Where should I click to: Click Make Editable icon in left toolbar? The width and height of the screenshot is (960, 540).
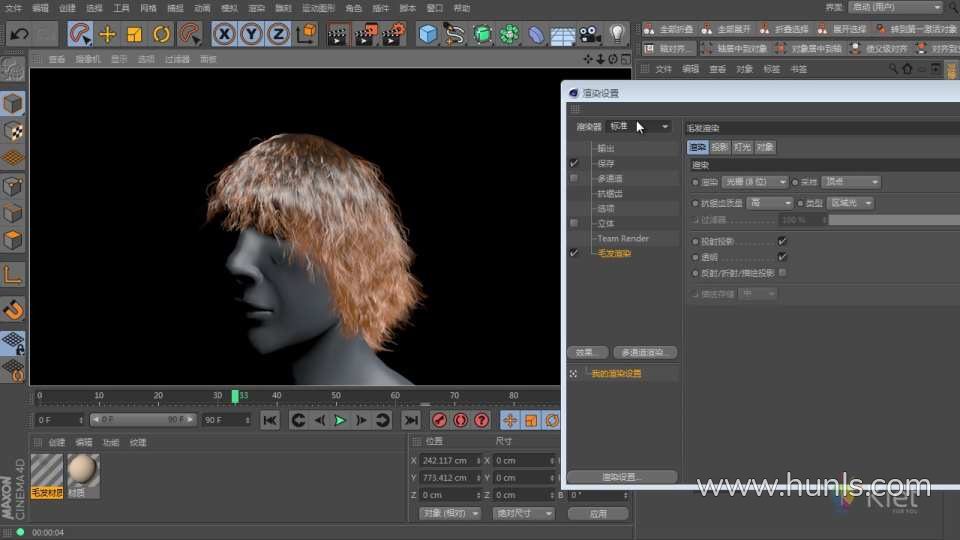pyautogui.click(x=12, y=70)
